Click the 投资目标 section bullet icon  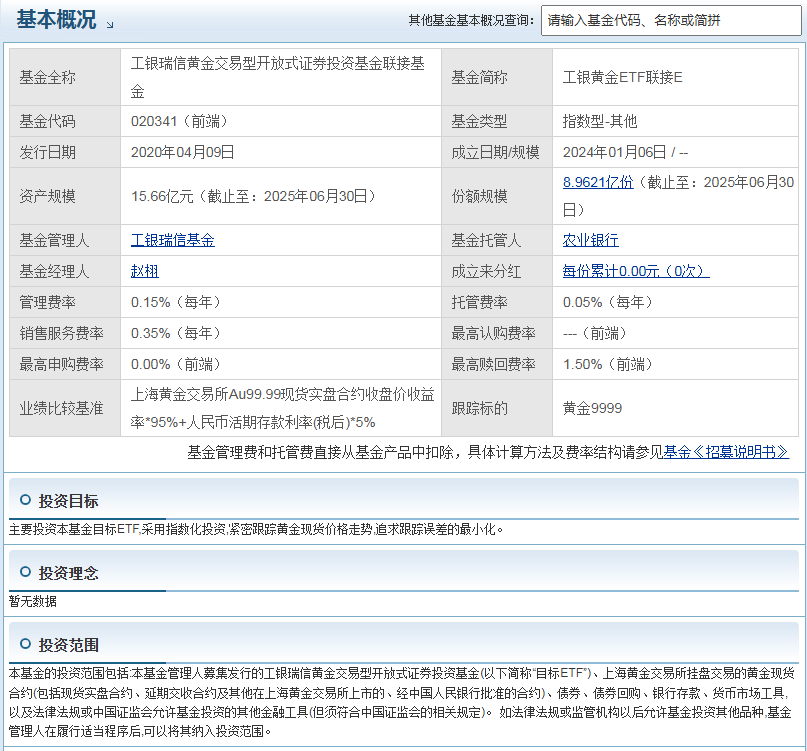(25, 499)
